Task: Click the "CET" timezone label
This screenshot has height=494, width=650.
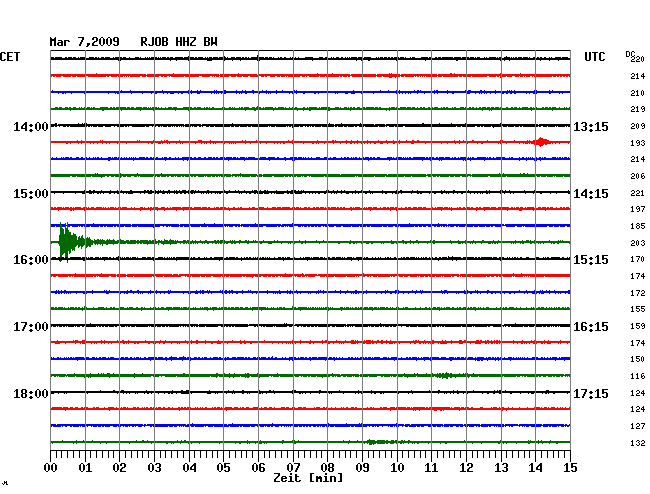Action: point(10,57)
